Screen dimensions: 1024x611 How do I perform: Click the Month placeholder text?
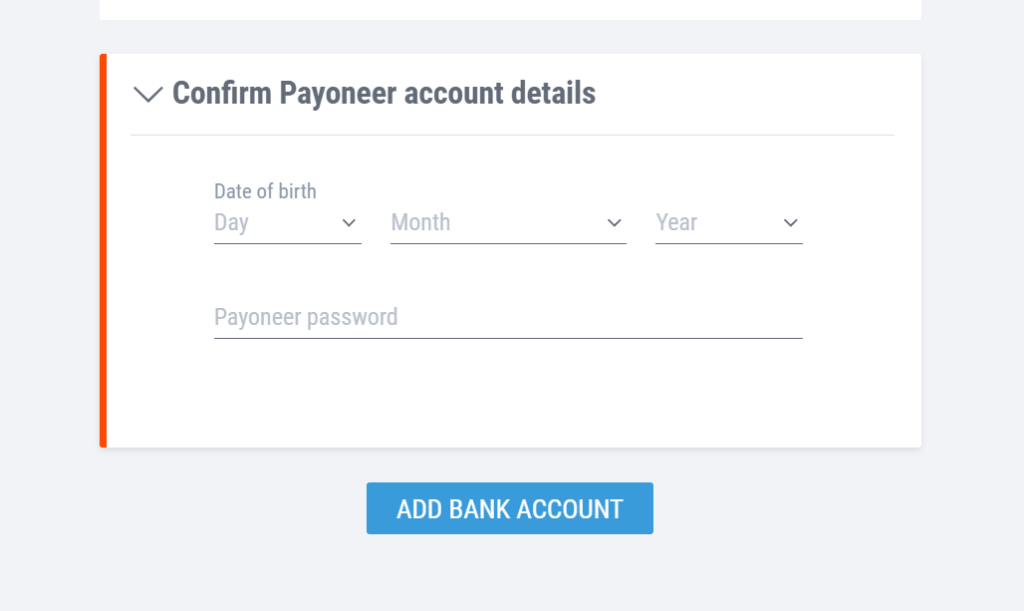(x=420, y=222)
